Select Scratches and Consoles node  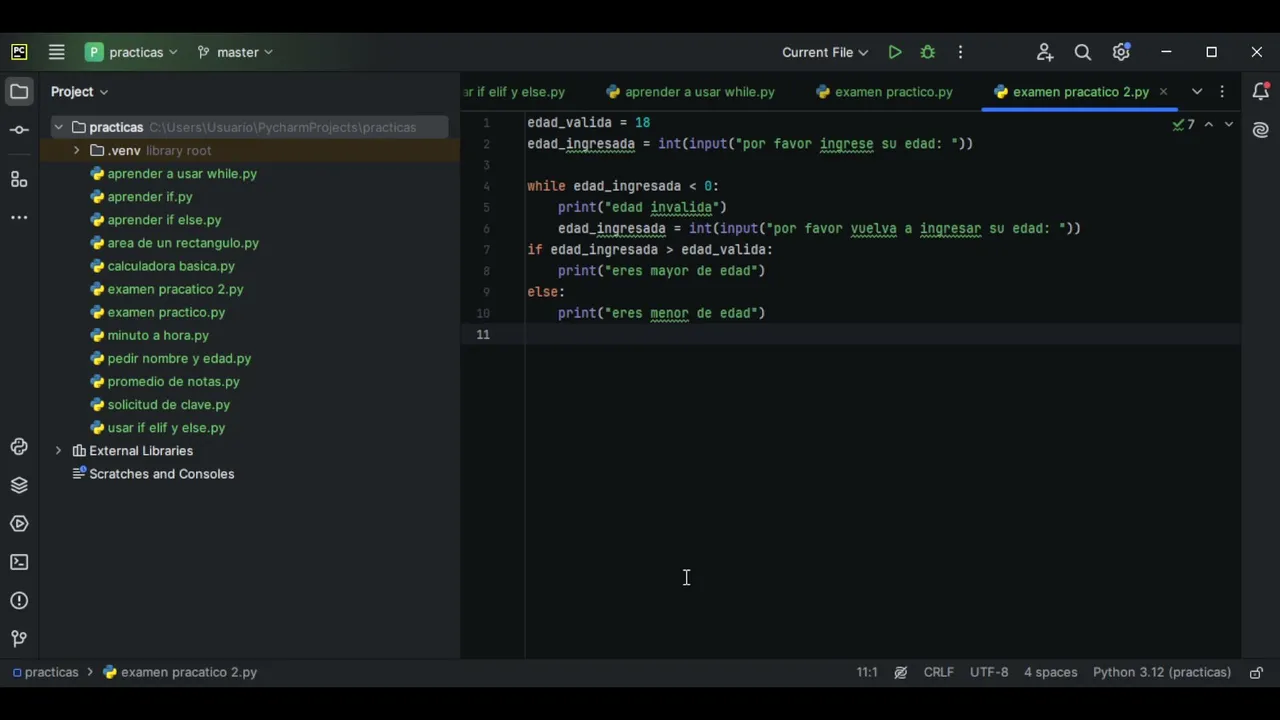click(153, 474)
